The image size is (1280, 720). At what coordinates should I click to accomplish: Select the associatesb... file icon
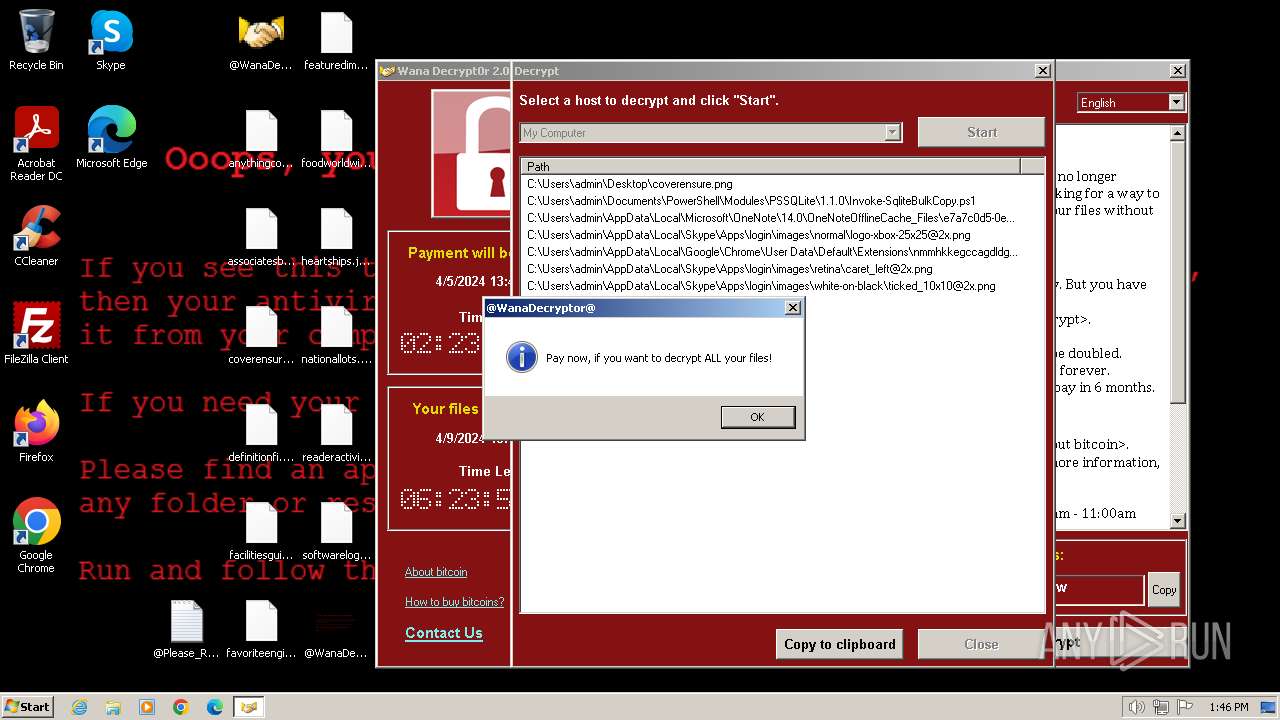pyautogui.click(x=261, y=236)
